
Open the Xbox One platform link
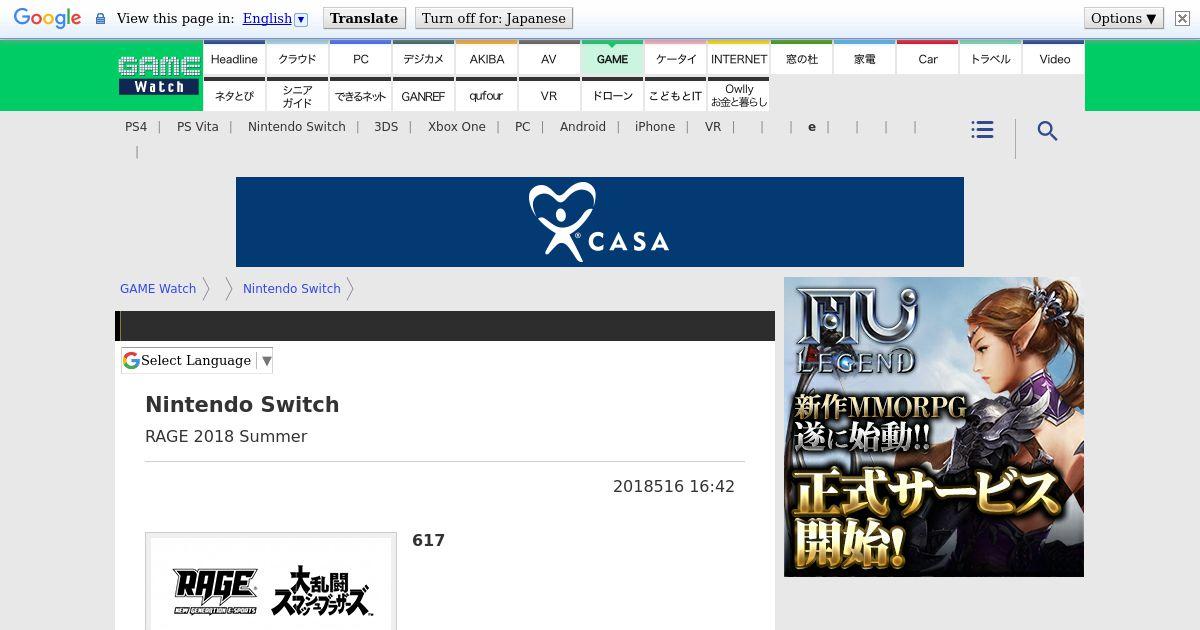[x=457, y=127]
